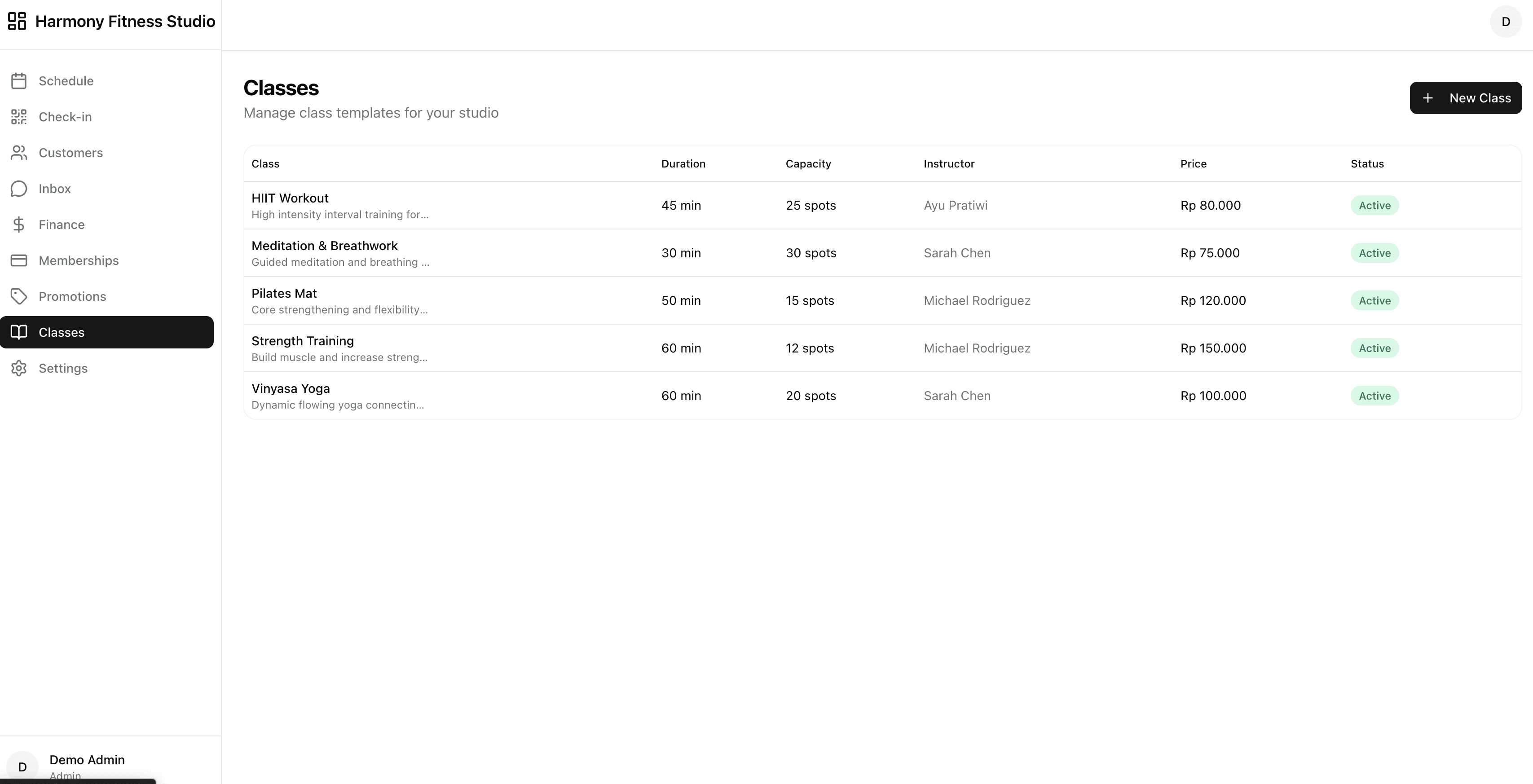Click the Active badge for Pilates Mat
The image size is (1533, 784).
click(x=1374, y=300)
